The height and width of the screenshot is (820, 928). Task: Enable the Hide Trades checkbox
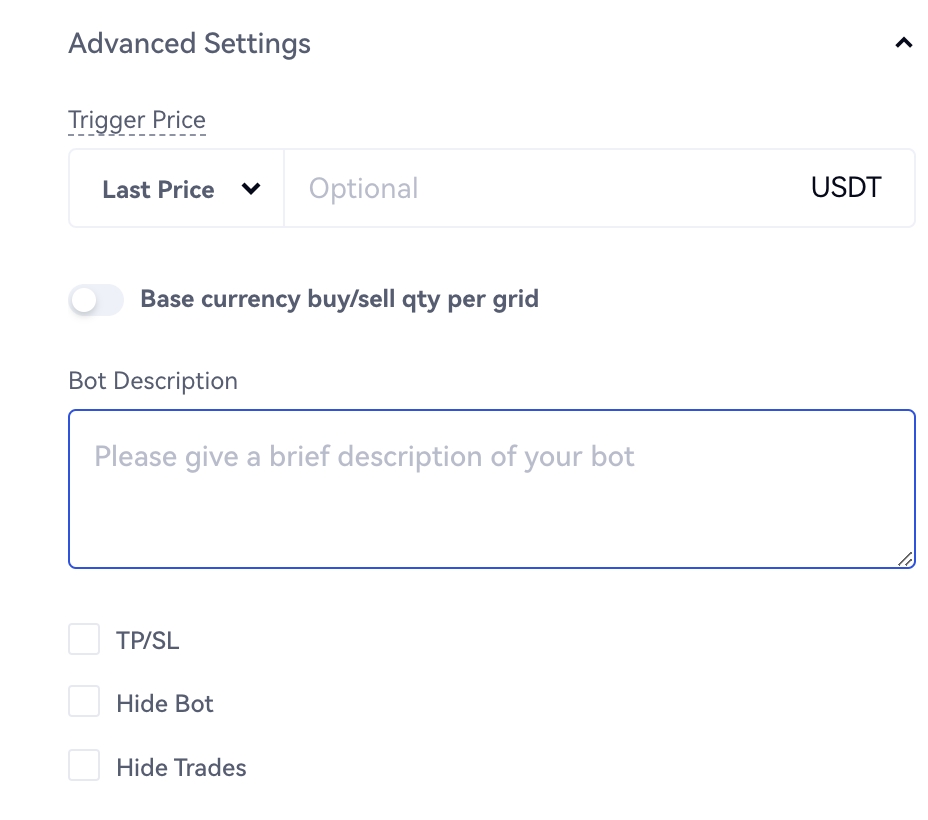84,766
